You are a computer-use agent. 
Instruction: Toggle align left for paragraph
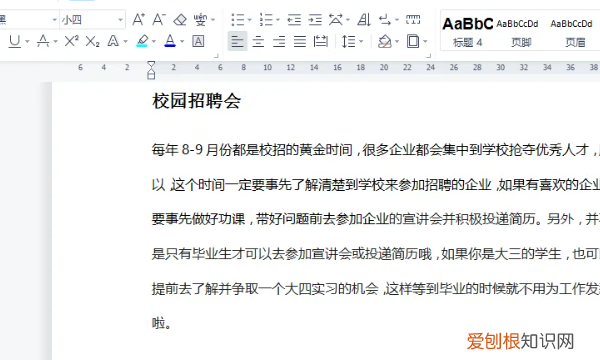pyautogui.click(x=237, y=41)
